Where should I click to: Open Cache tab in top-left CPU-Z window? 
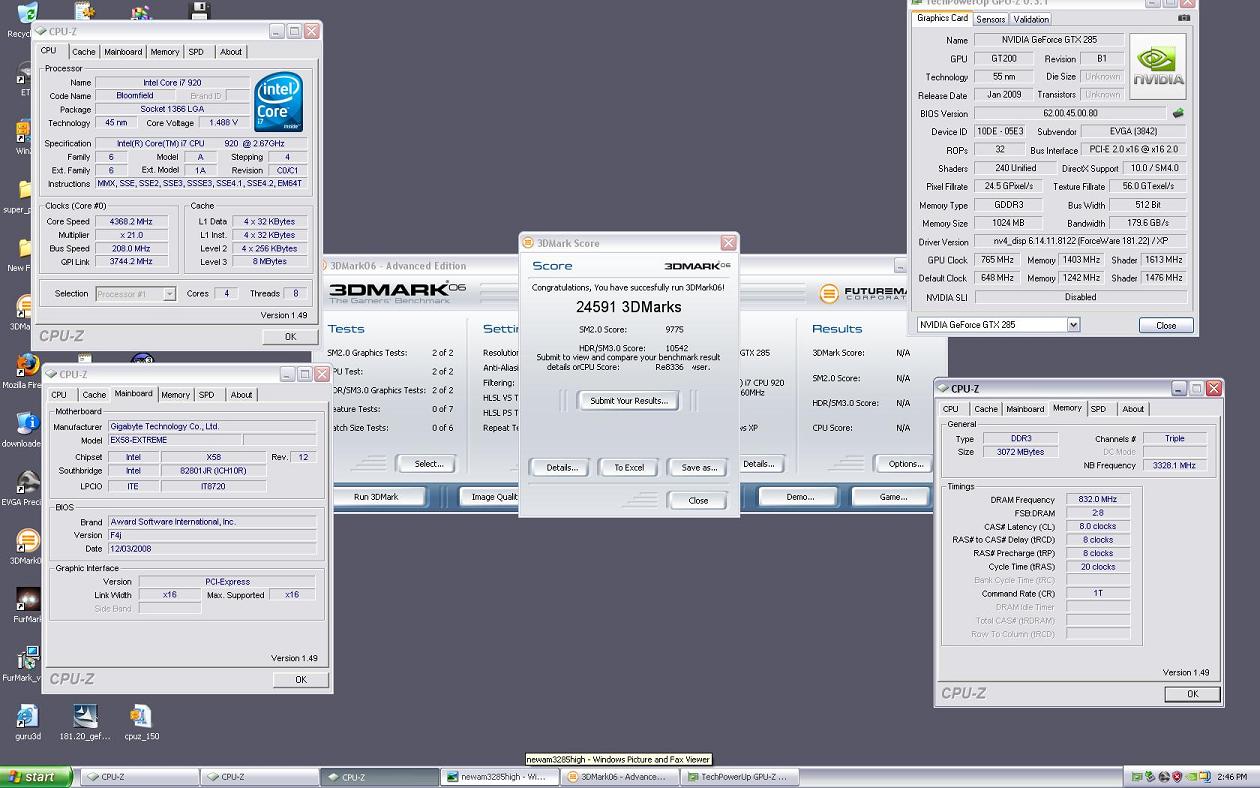point(84,52)
